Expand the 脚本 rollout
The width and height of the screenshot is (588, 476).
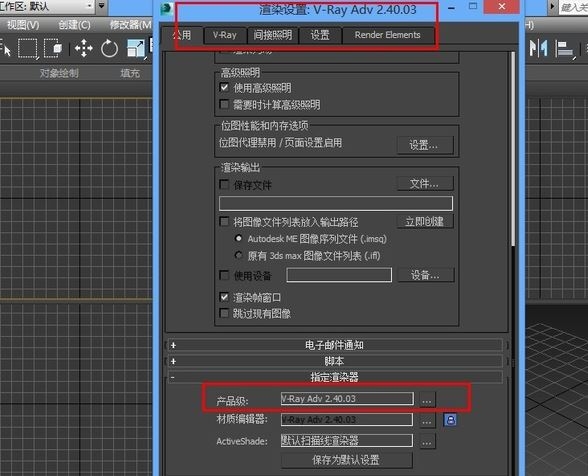click(334, 361)
